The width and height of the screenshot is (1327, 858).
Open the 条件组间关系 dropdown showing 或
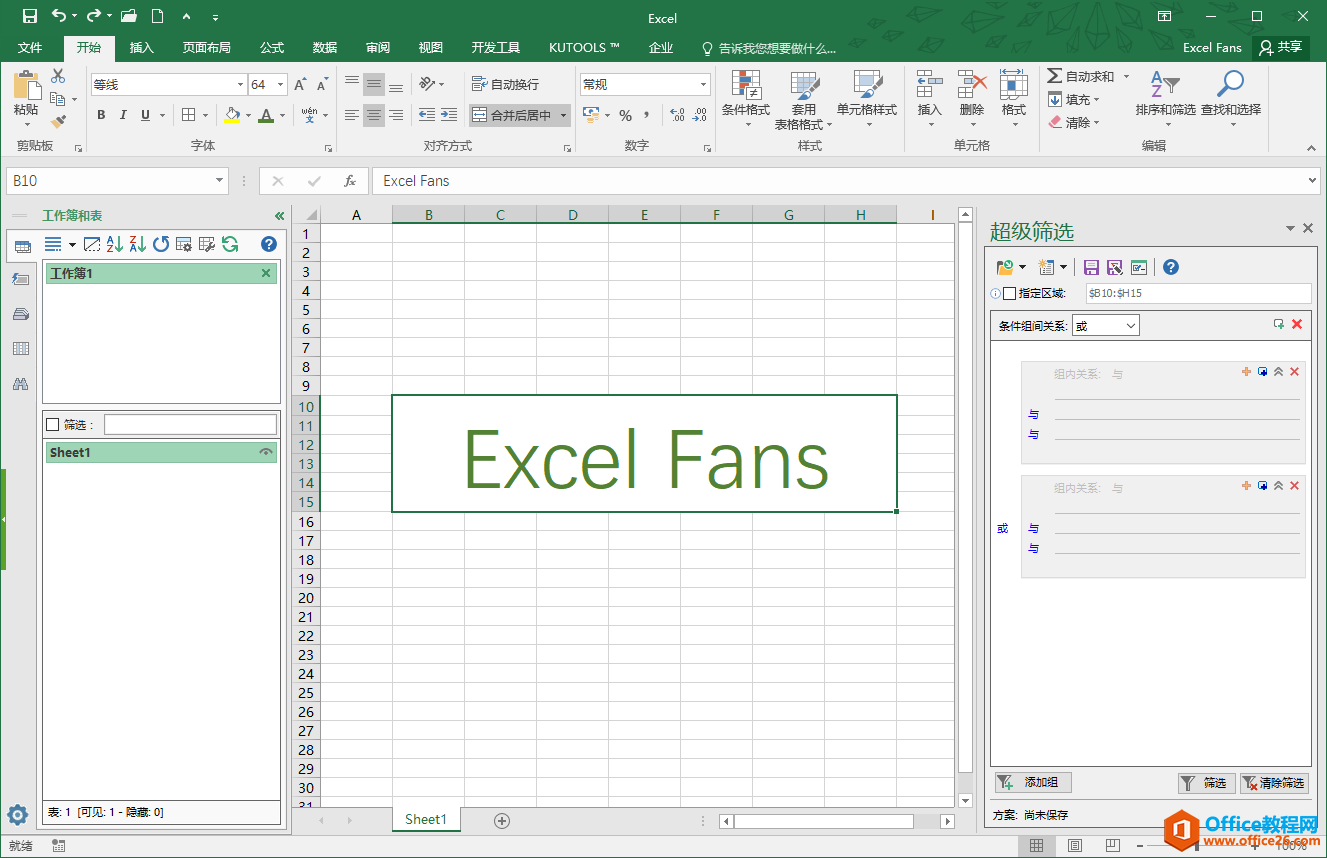pos(1105,326)
